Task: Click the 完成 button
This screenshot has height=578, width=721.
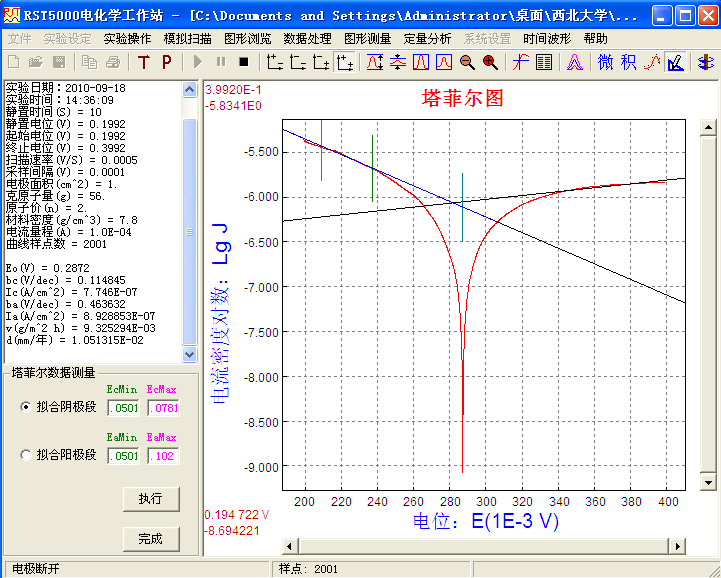Action: pyautogui.click(x=150, y=538)
